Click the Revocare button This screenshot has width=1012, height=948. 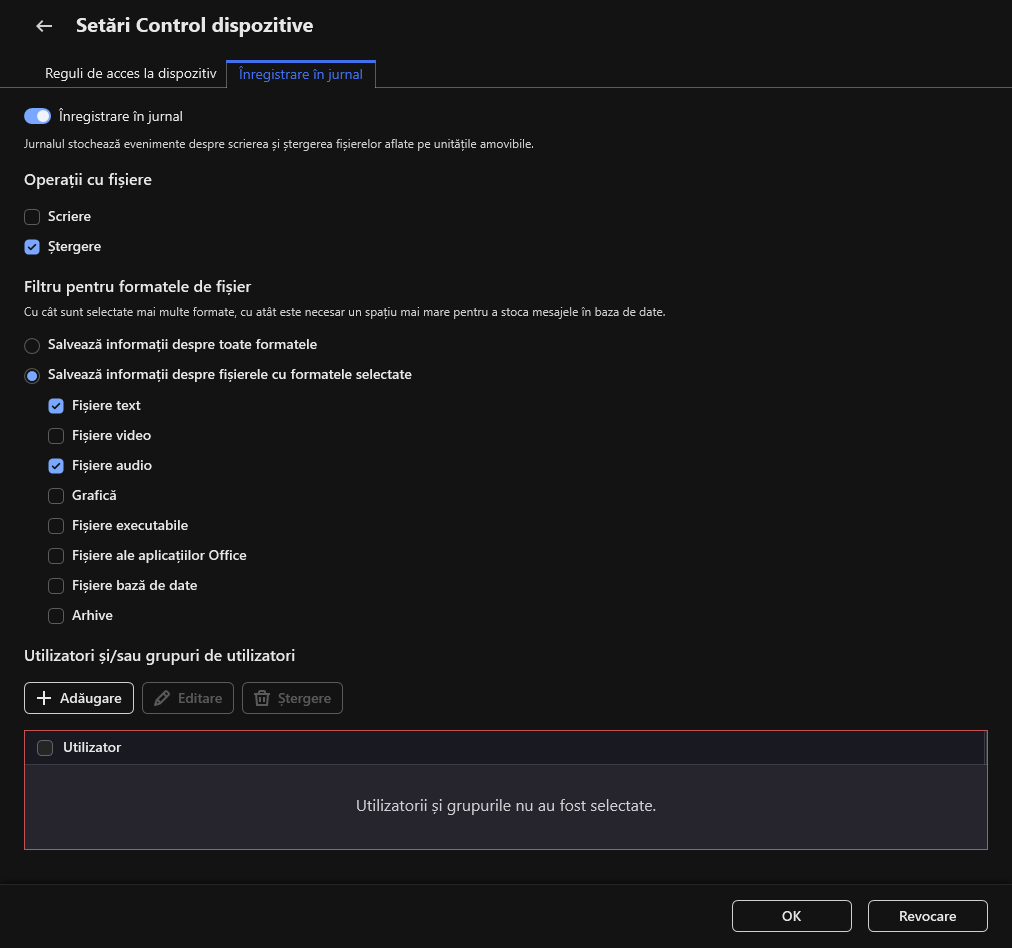coord(927,916)
